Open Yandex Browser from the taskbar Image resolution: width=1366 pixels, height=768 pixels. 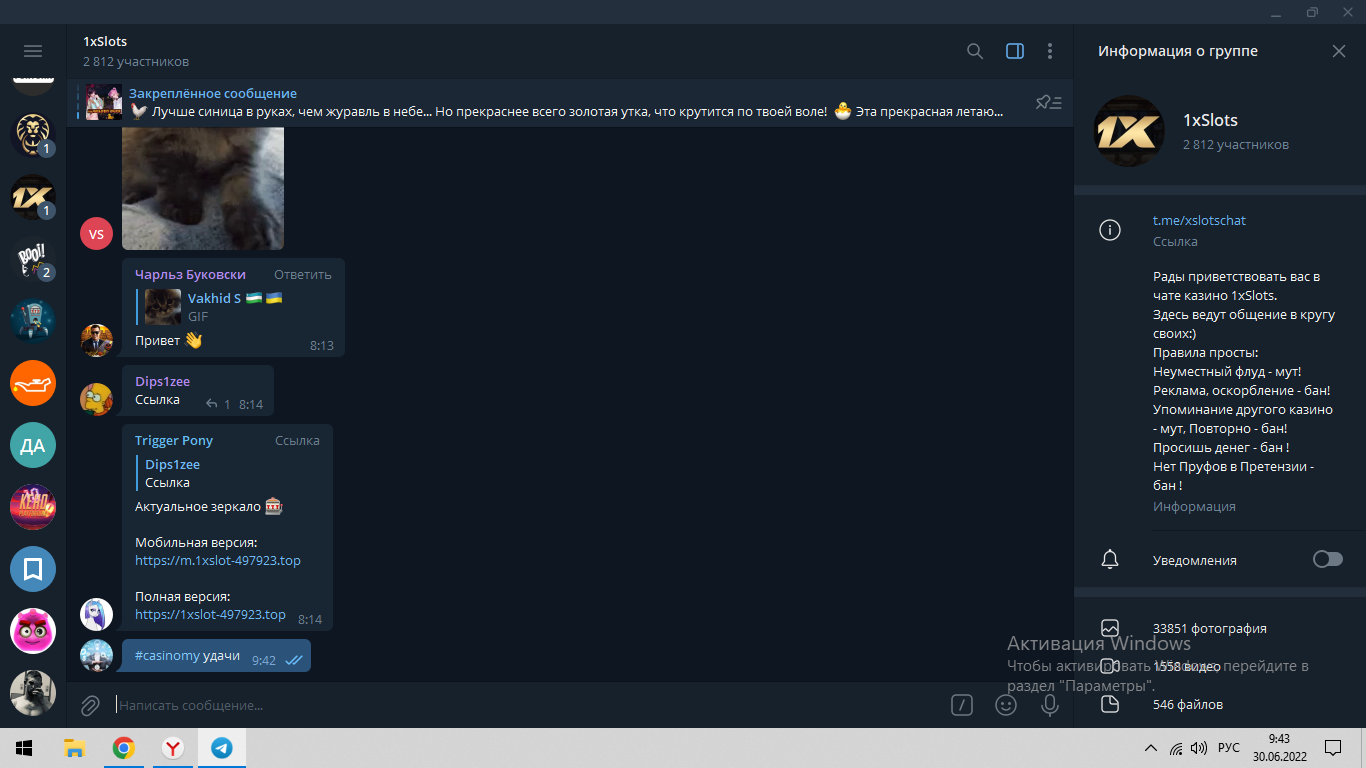pyautogui.click(x=172, y=748)
